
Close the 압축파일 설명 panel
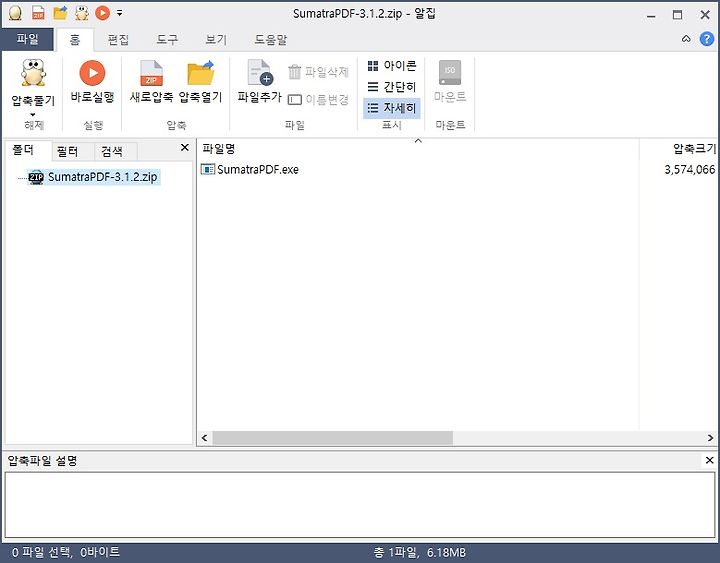coord(709,460)
